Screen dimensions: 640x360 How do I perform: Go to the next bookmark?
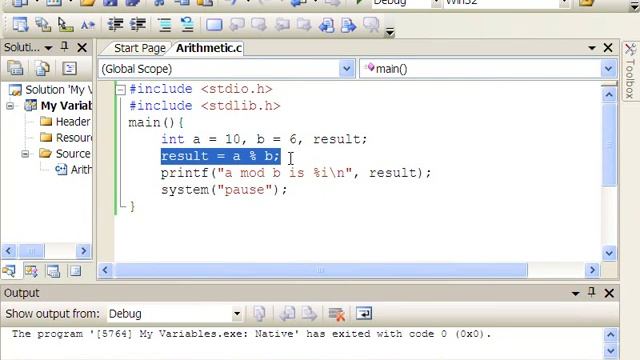[x=259, y=25]
